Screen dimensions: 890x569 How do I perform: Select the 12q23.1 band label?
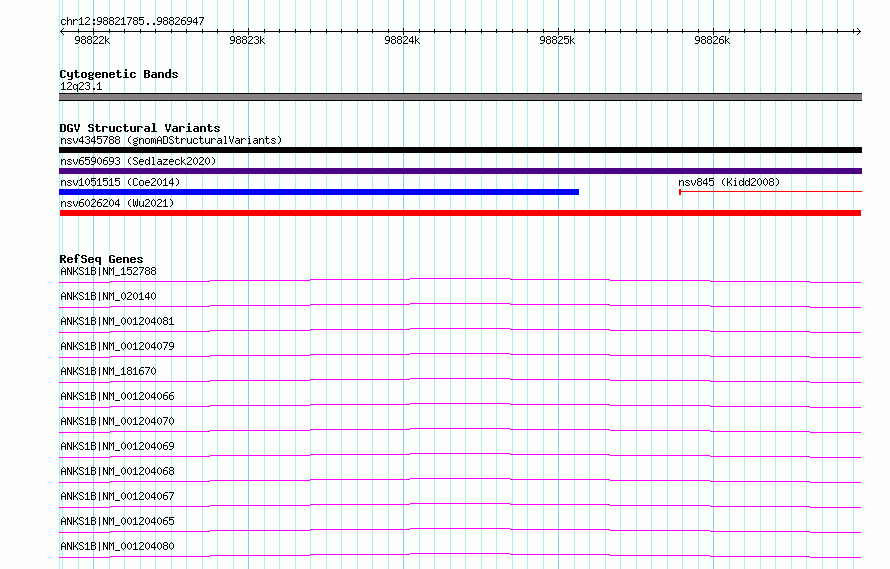(81, 86)
